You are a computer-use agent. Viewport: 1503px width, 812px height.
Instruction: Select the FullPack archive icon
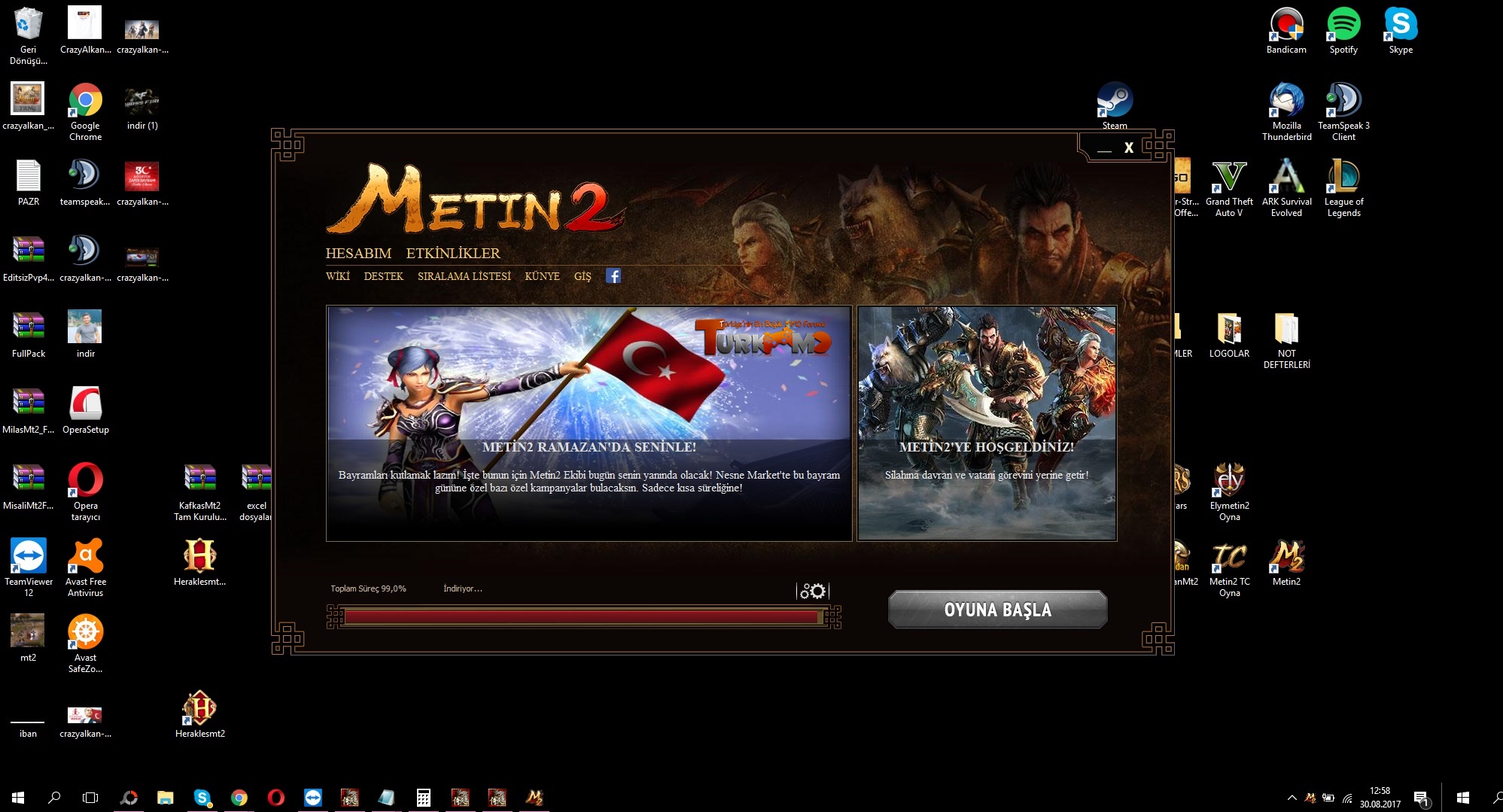click(x=29, y=335)
